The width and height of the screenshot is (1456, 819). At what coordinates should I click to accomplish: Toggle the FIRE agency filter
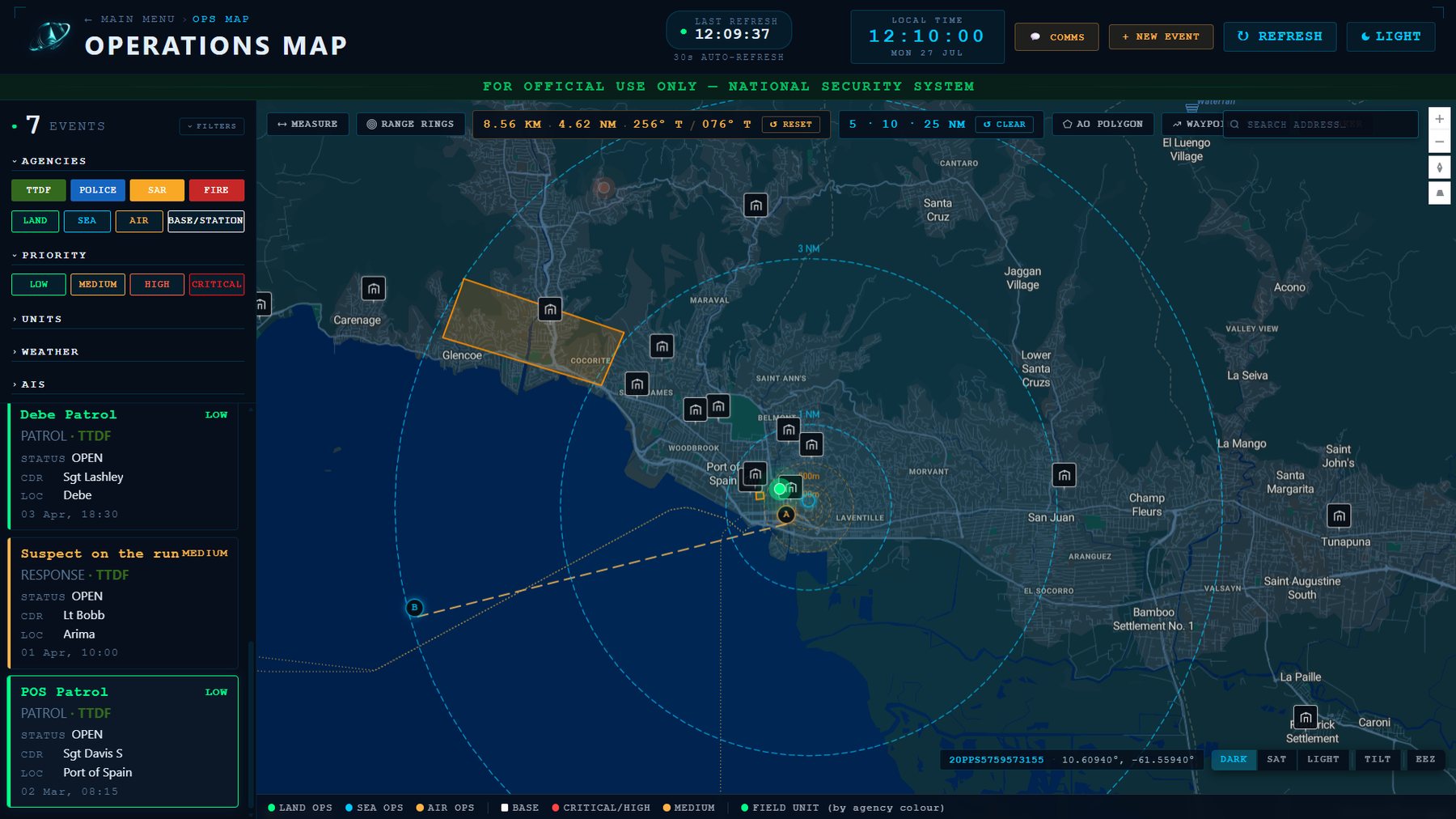pyautogui.click(x=216, y=190)
